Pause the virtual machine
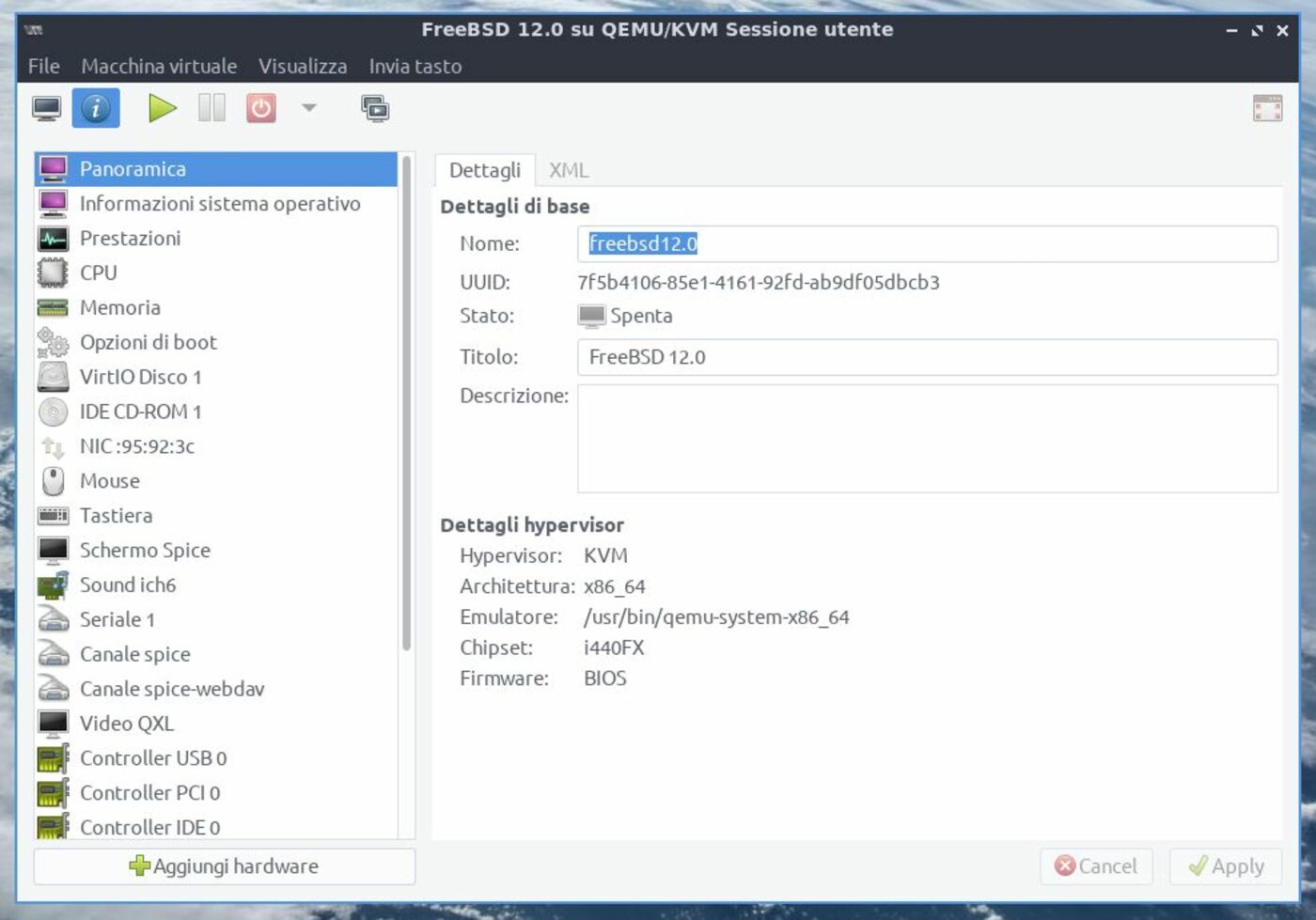 coord(211,107)
